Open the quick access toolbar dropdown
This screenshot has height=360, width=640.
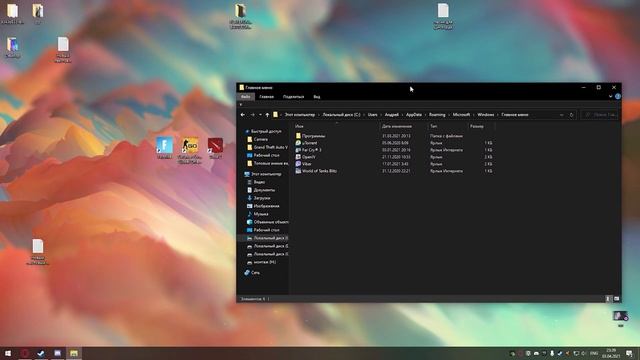tap(241, 105)
